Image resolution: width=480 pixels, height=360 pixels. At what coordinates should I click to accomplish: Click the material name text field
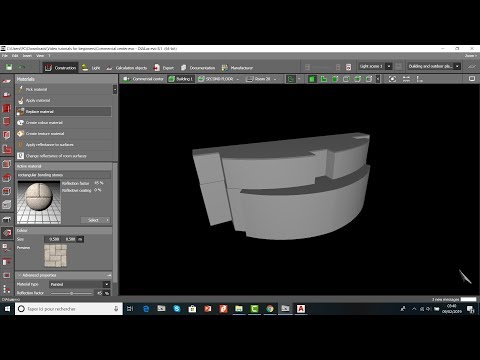(x=64, y=175)
